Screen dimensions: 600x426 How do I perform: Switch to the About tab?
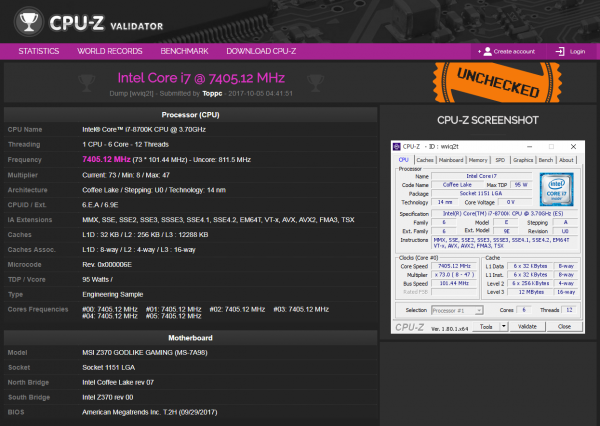[x=566, y=160]
